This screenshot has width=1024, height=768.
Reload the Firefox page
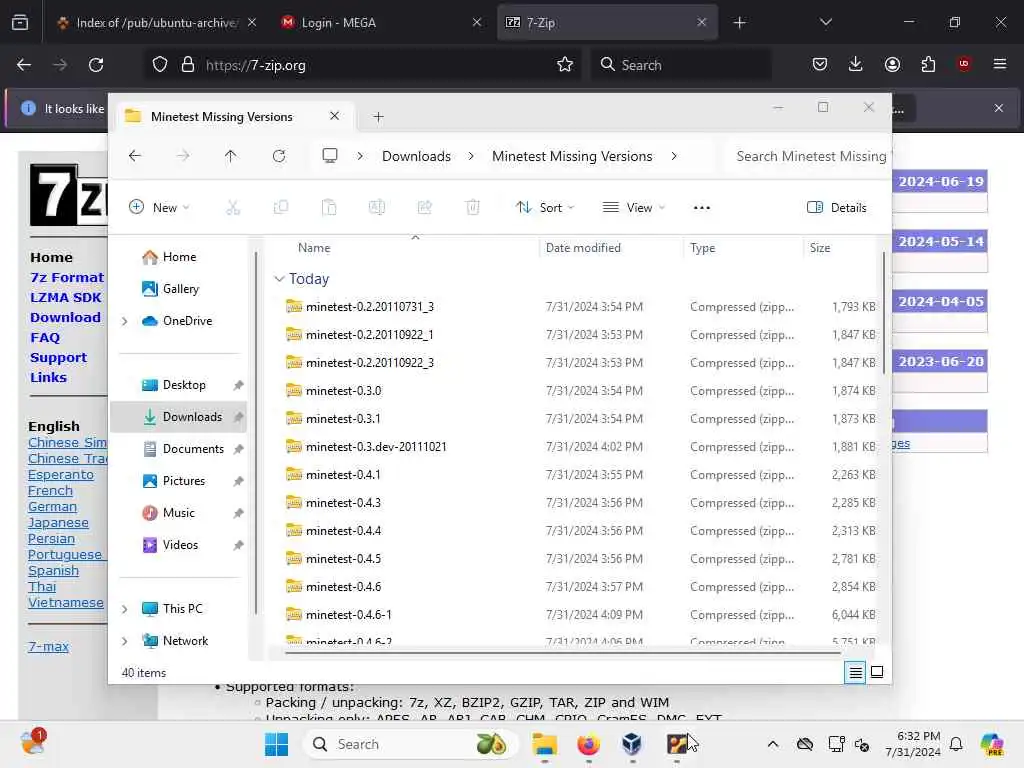[96, 65]
